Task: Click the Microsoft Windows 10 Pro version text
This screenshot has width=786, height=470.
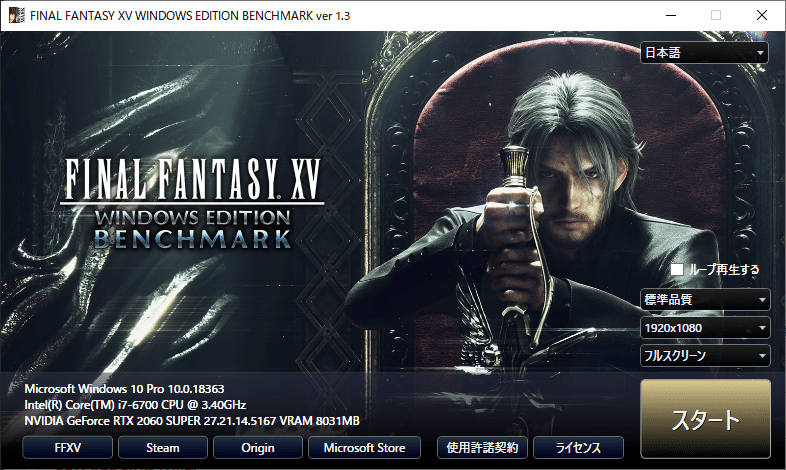Action: click(124, 389)
